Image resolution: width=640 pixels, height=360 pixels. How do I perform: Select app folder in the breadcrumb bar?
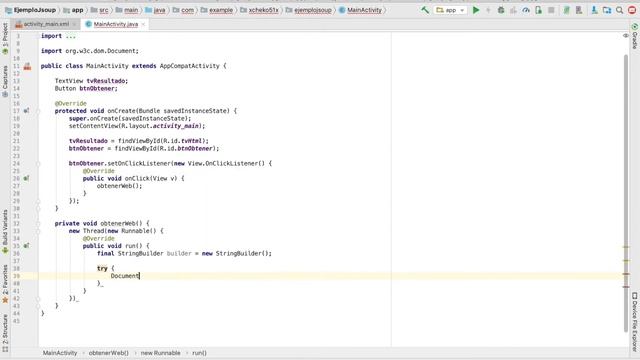click(x=73, y=10)
